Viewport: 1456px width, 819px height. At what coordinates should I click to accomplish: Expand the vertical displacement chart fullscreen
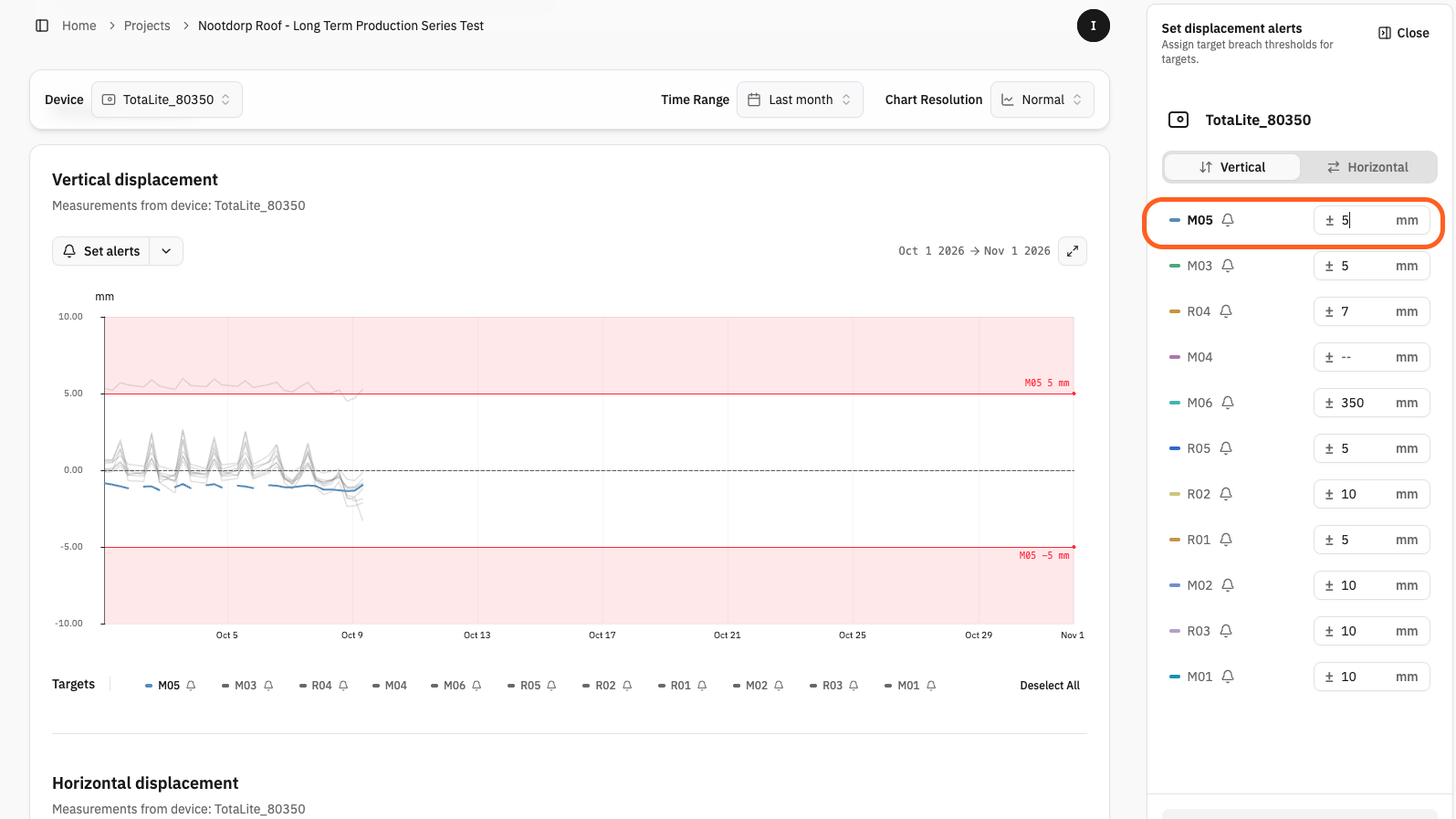tap(1073, 251)
